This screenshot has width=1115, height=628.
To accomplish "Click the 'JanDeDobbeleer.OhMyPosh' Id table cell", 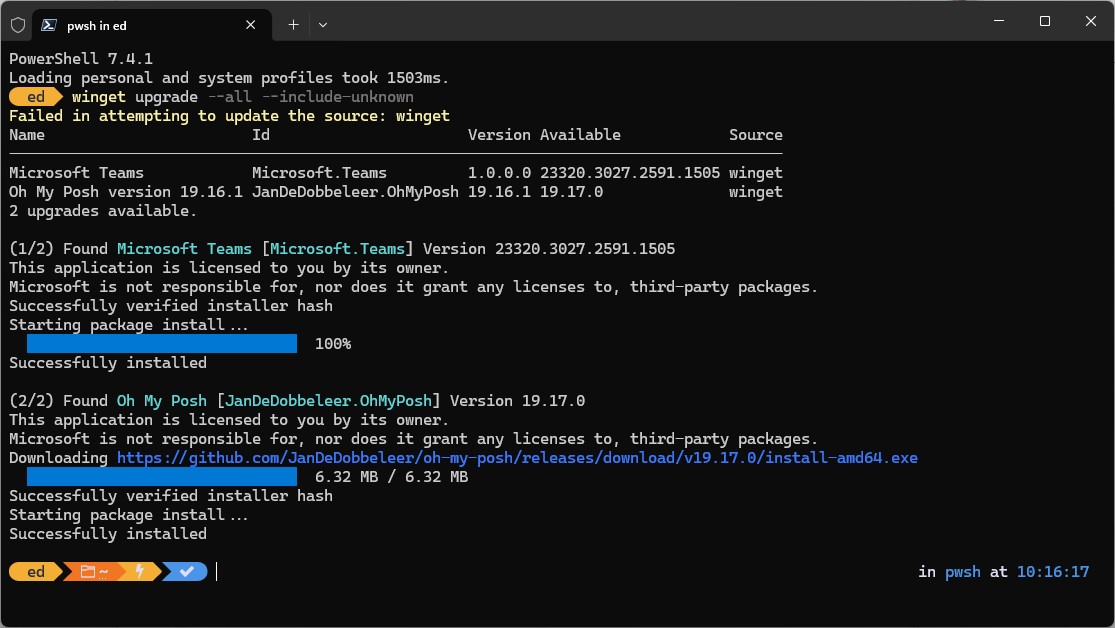I will (x=355, y=192).
